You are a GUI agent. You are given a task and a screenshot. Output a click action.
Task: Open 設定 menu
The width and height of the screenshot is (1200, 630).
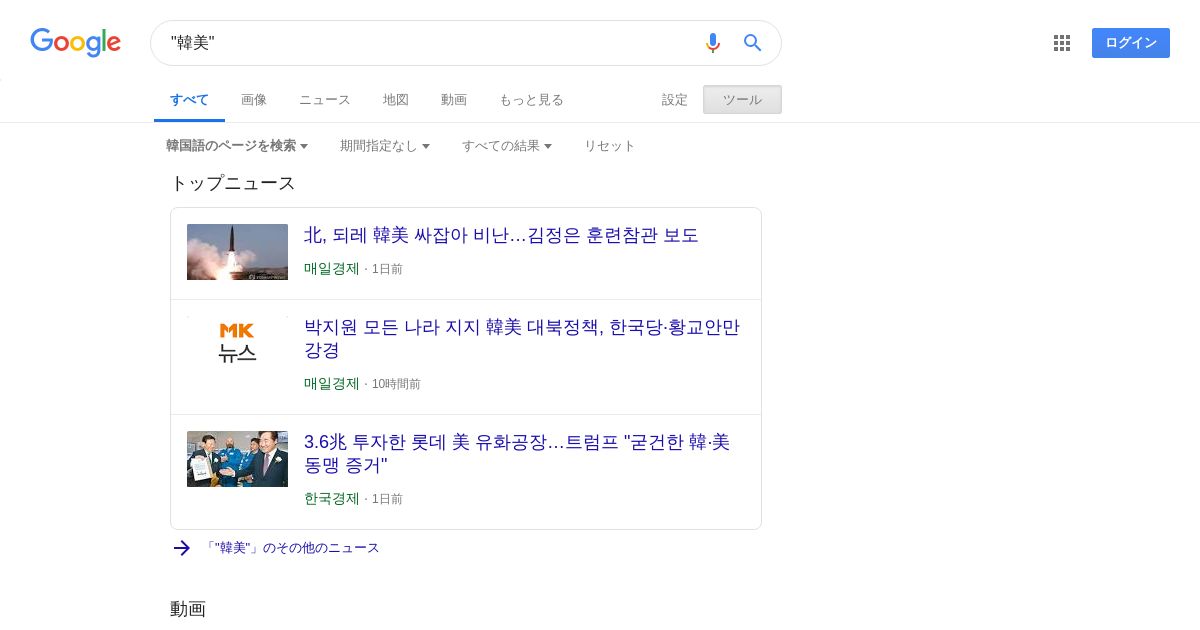675,100
